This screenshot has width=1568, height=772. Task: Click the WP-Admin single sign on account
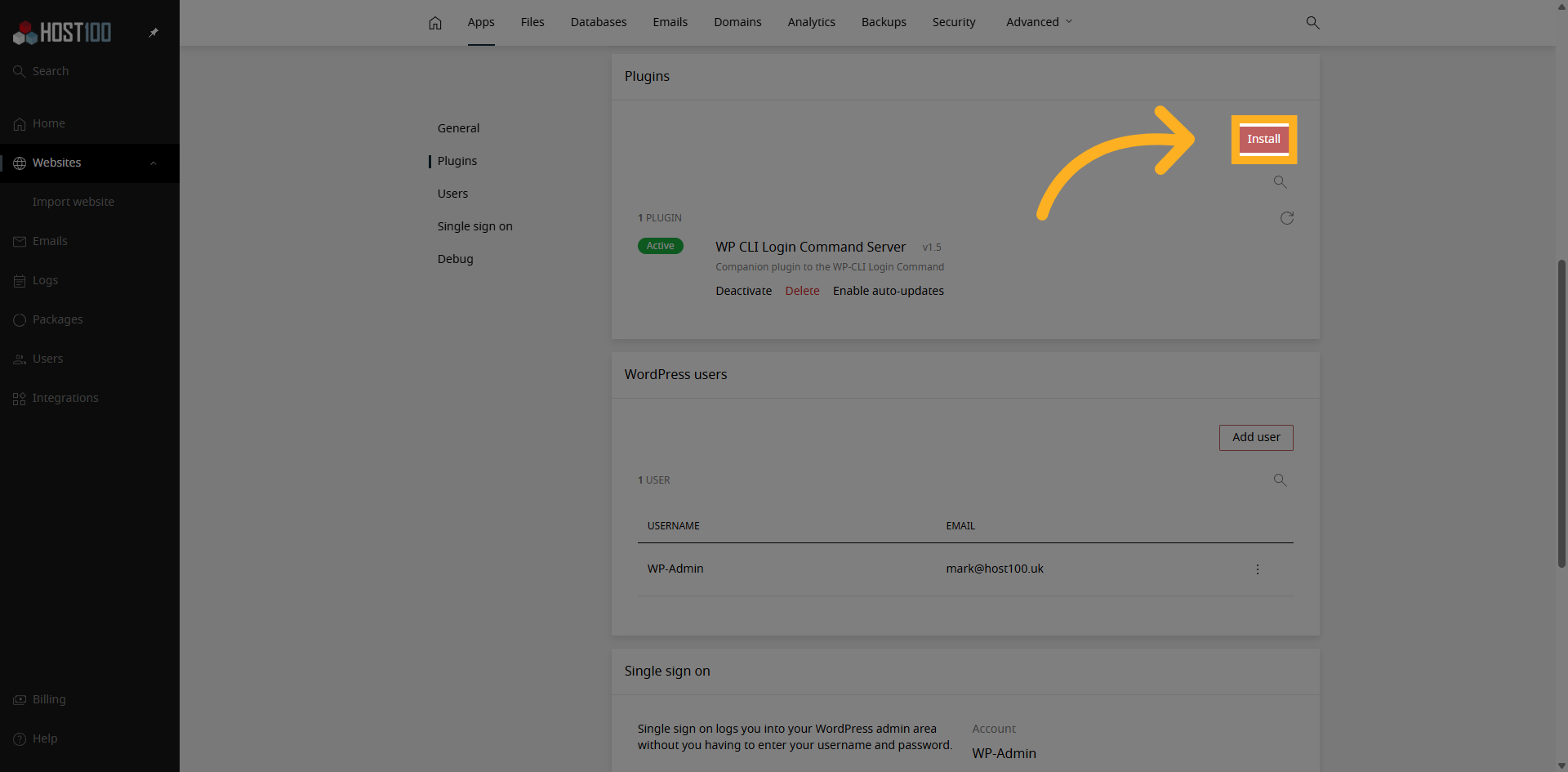tap(1004, 753)
